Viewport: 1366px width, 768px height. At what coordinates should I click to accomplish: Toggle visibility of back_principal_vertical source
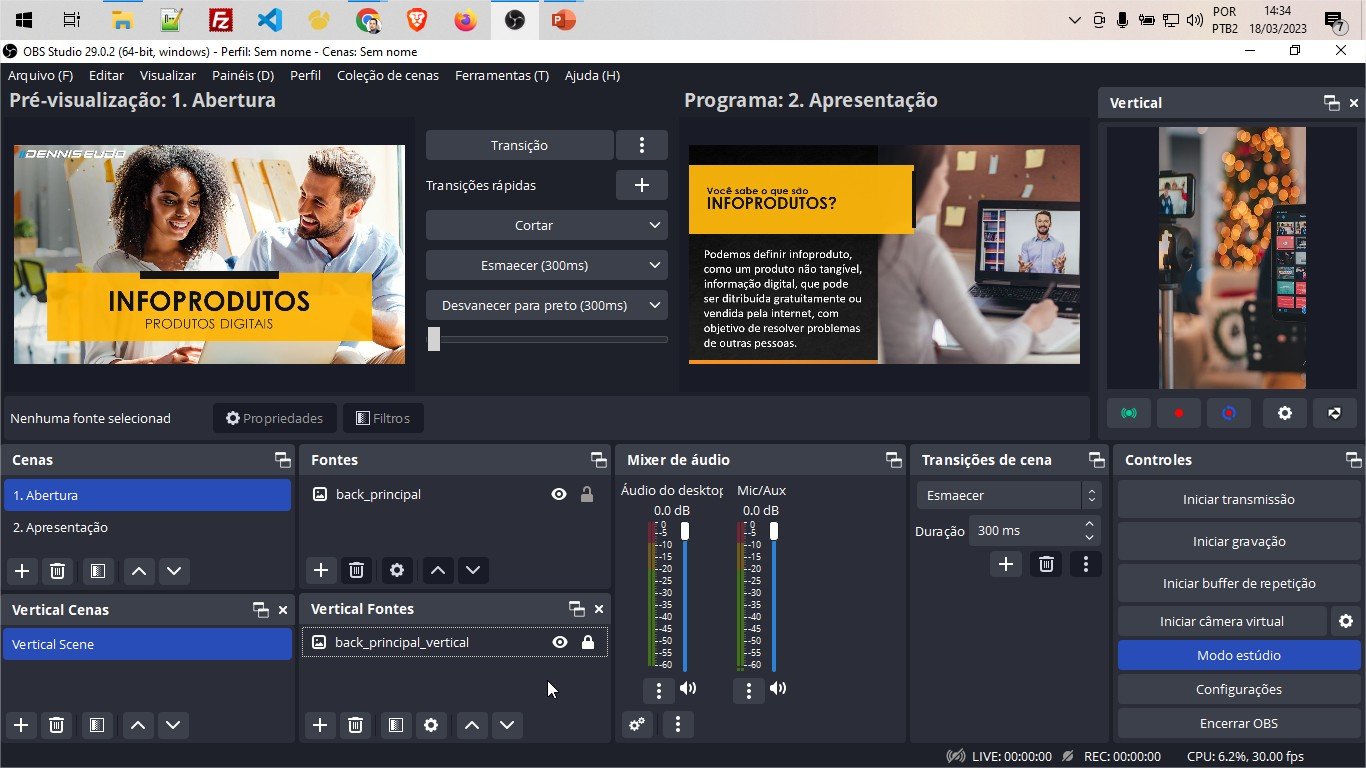pyautogui.click(x=560, y=642)
